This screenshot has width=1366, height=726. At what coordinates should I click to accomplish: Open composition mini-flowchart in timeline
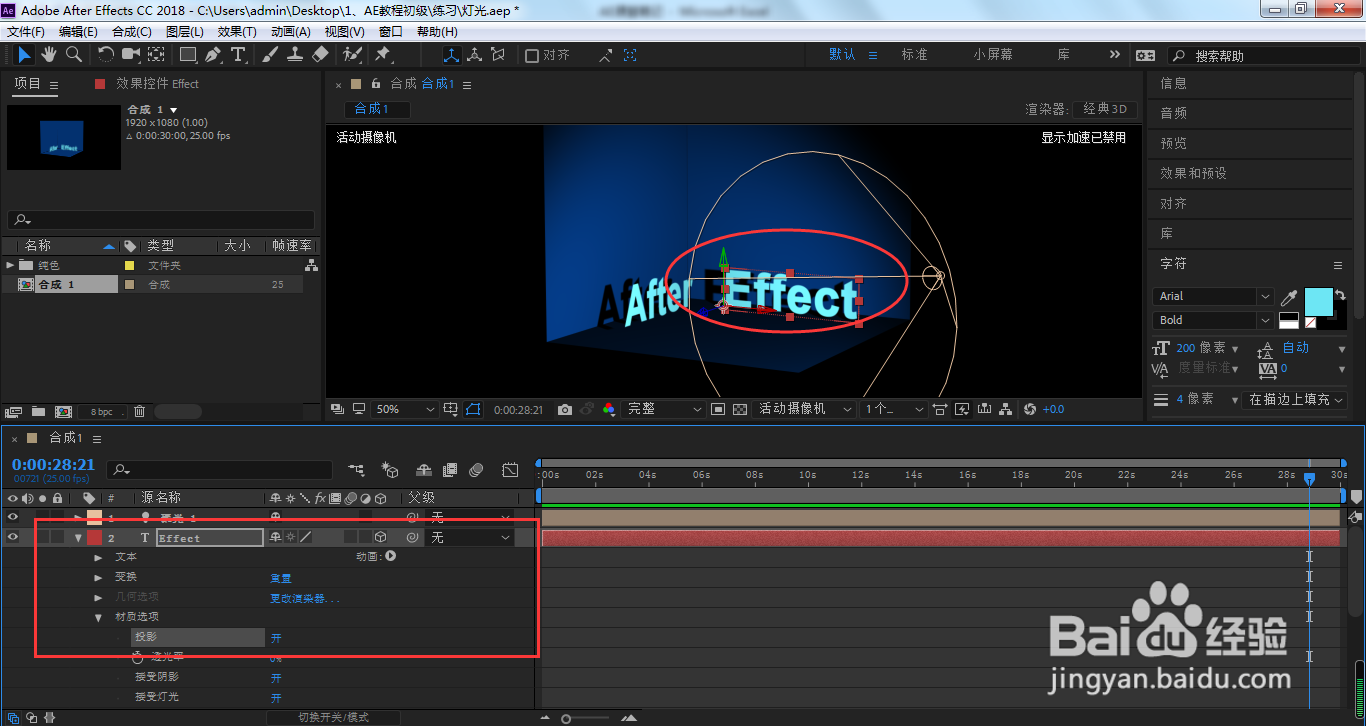click(x=356, y=469)
